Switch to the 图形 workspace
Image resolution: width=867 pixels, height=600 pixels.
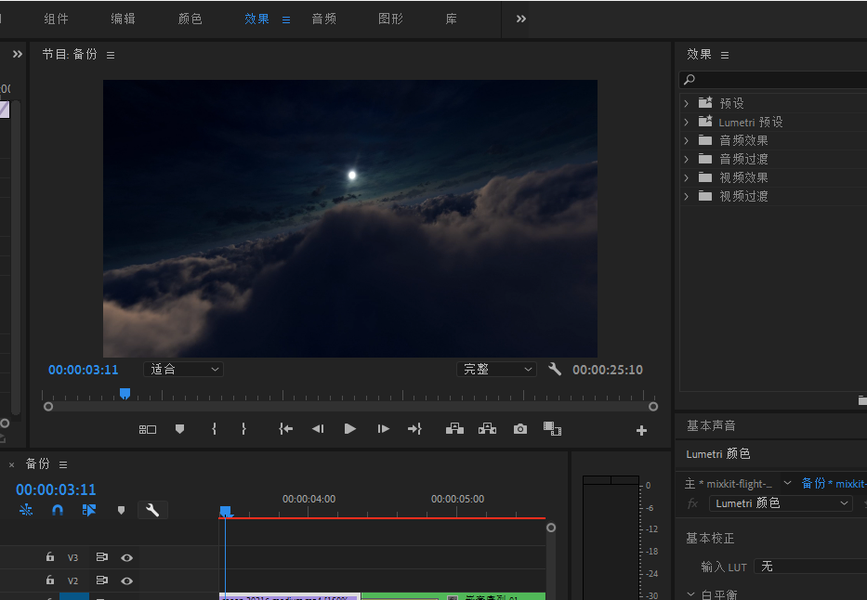tap(390, 19)
